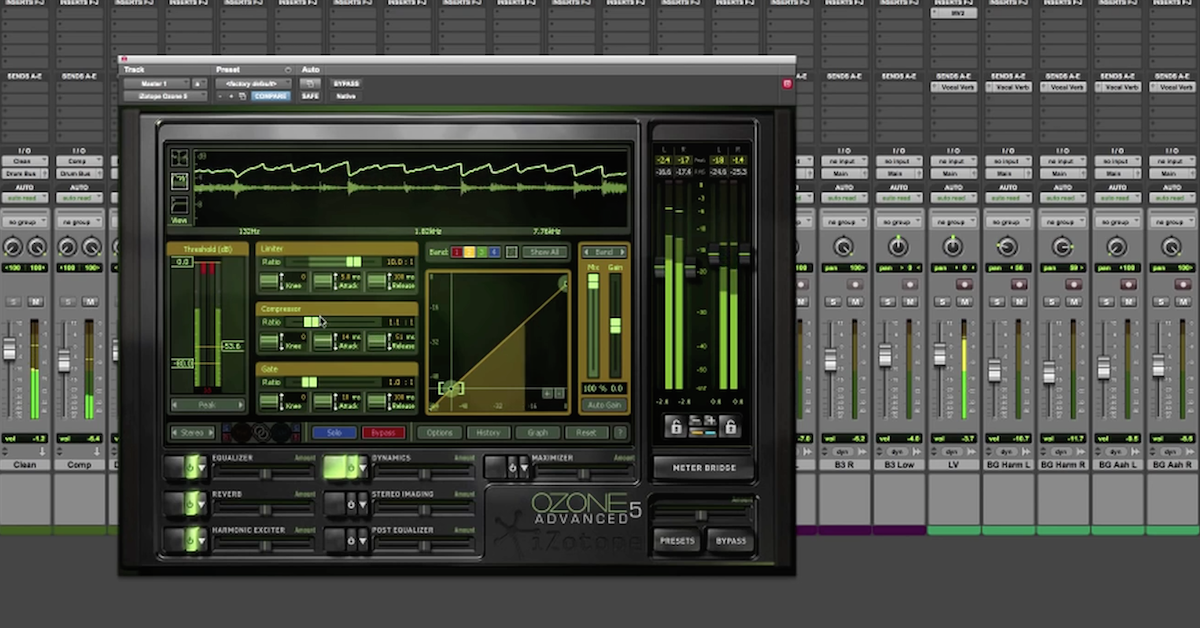Click the right arrow of the Peak selector
1200x628 pixels.
tap(240, 405)
